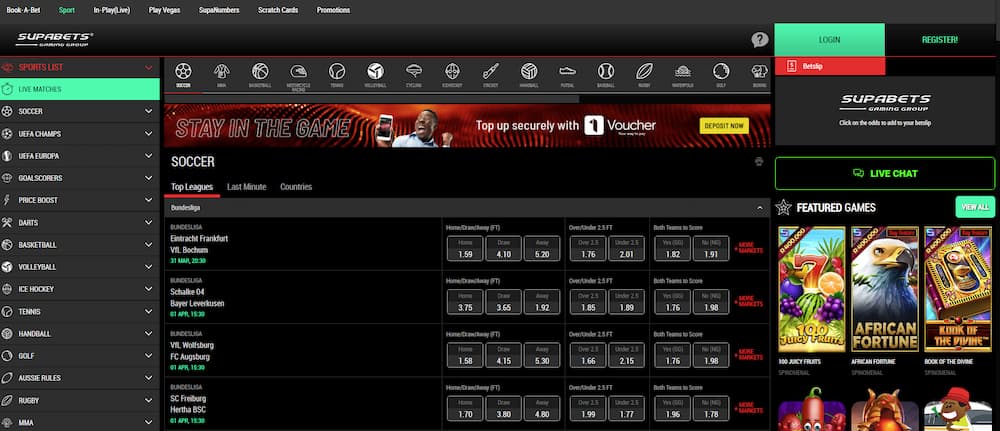Select the MMA icon in sports bar

(x=221, y=70)
